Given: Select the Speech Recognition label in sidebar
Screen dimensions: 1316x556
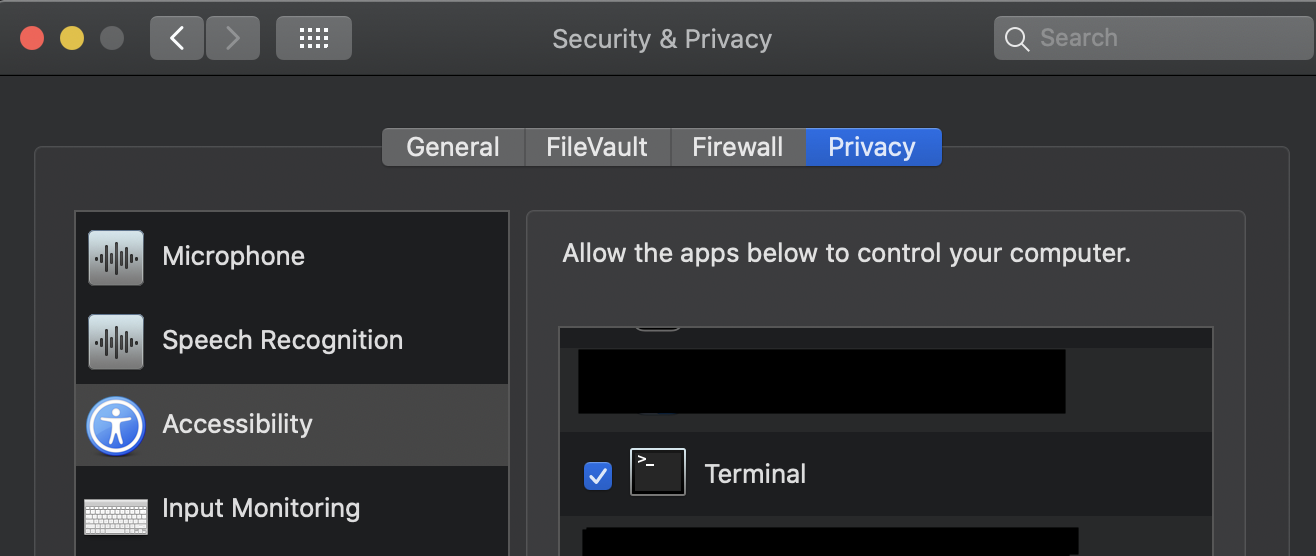Looking at the screenshot, I should [282, 340].
